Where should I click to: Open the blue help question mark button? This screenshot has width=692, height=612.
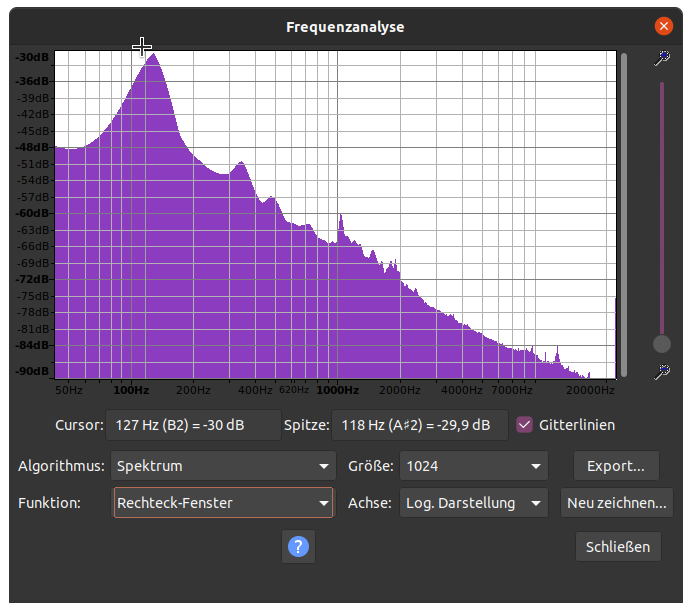coord(298,547)
